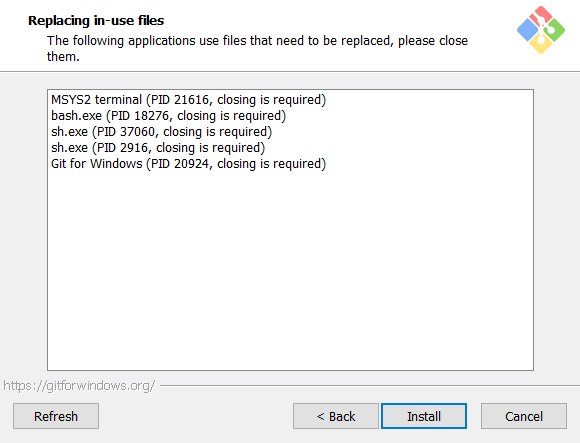Go back with the < Back button

pos(336,416)
